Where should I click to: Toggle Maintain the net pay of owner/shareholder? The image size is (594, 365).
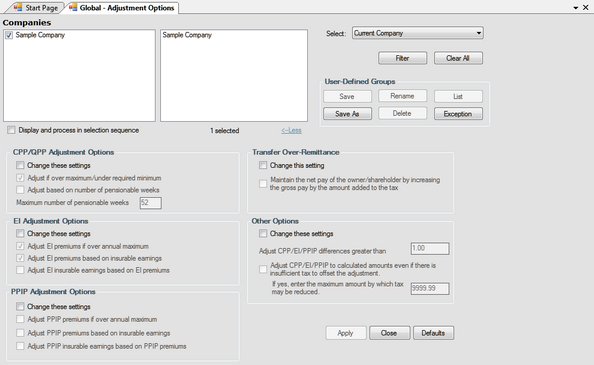click(x=263, y=184)
